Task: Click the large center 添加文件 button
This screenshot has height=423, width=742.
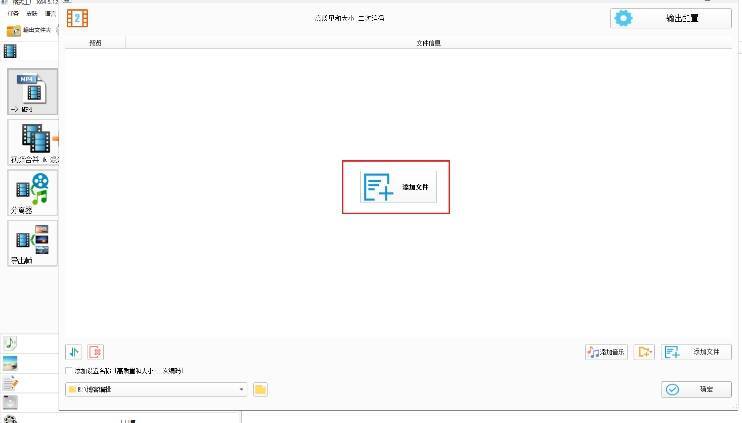Action: tap(398, 187)
